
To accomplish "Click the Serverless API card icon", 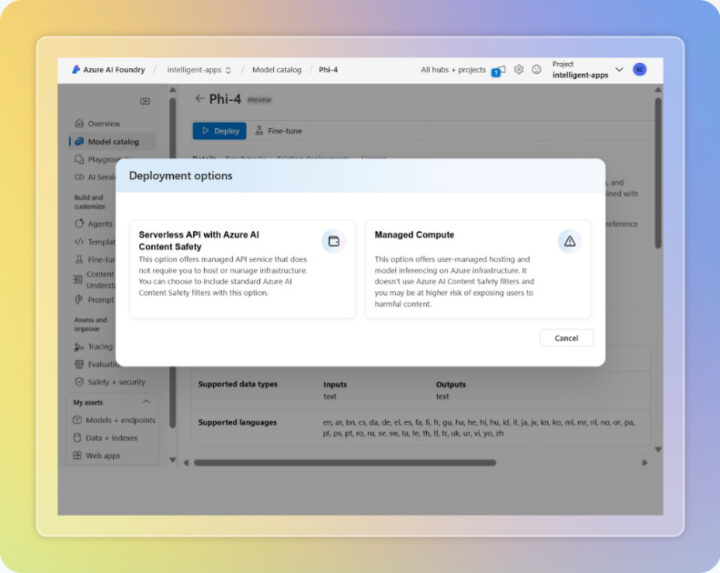I will 333,241.
